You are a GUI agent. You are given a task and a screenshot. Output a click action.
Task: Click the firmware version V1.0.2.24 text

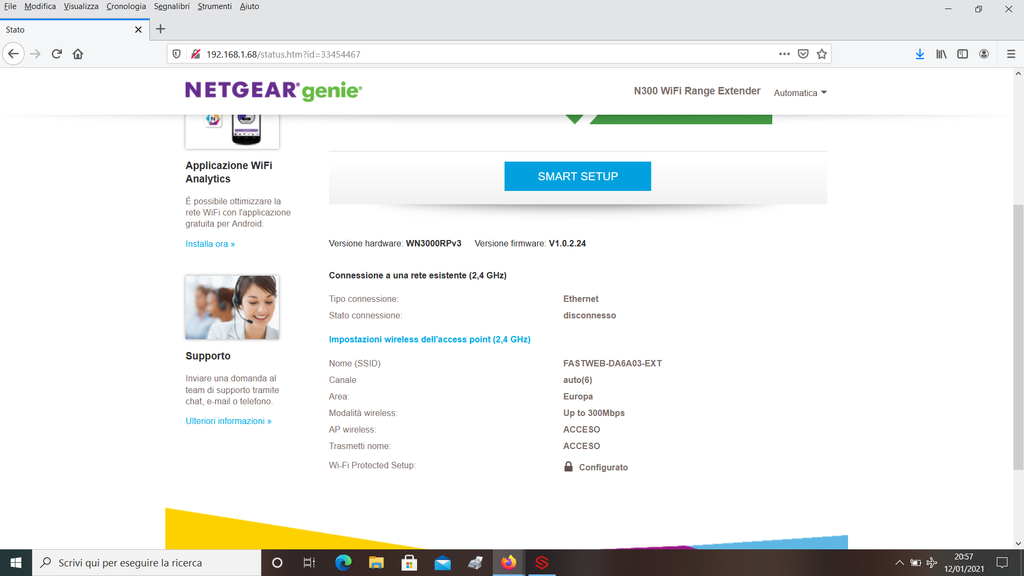[567, 244]
